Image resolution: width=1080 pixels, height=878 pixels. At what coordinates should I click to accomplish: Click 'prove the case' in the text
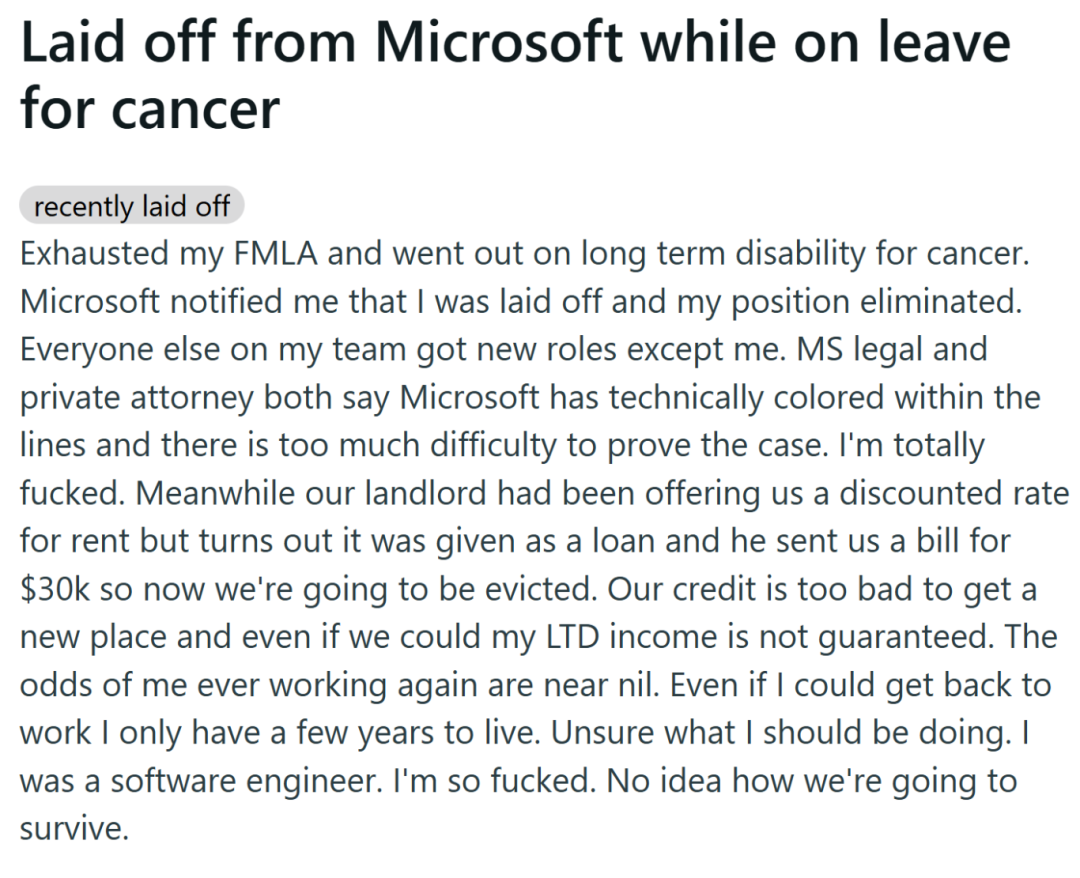(x=714, y=445)
